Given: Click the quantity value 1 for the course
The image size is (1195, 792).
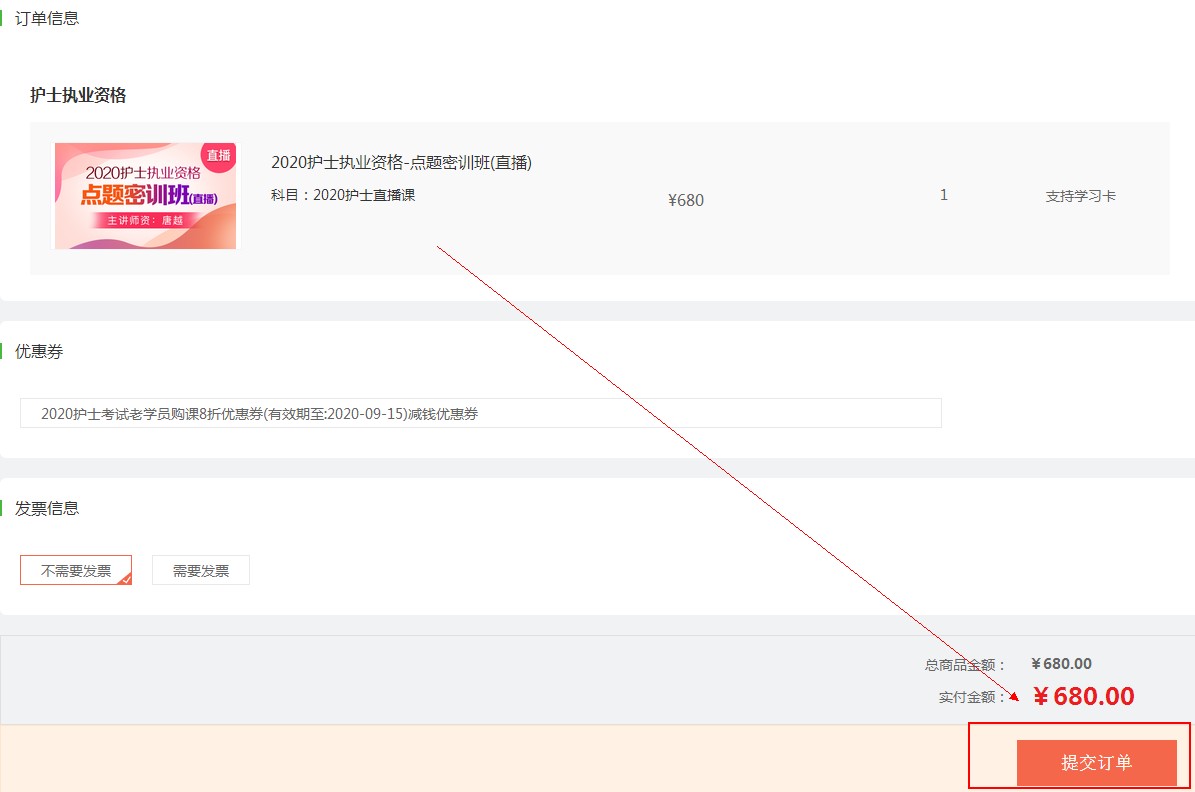Looking at the screenshot, I should click(944, 195).
